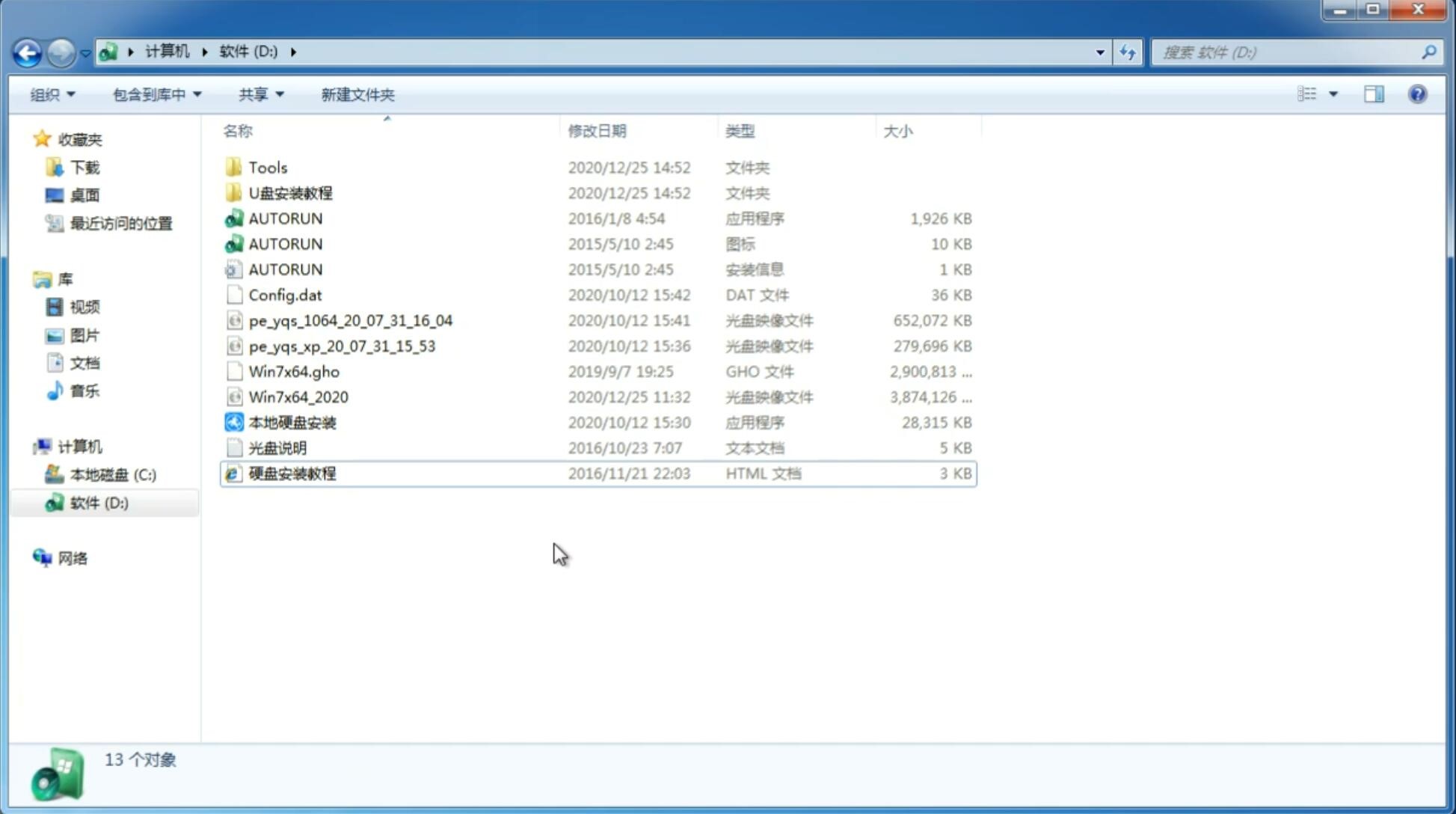Click 包含到库中 dropdown

[156, 94]
